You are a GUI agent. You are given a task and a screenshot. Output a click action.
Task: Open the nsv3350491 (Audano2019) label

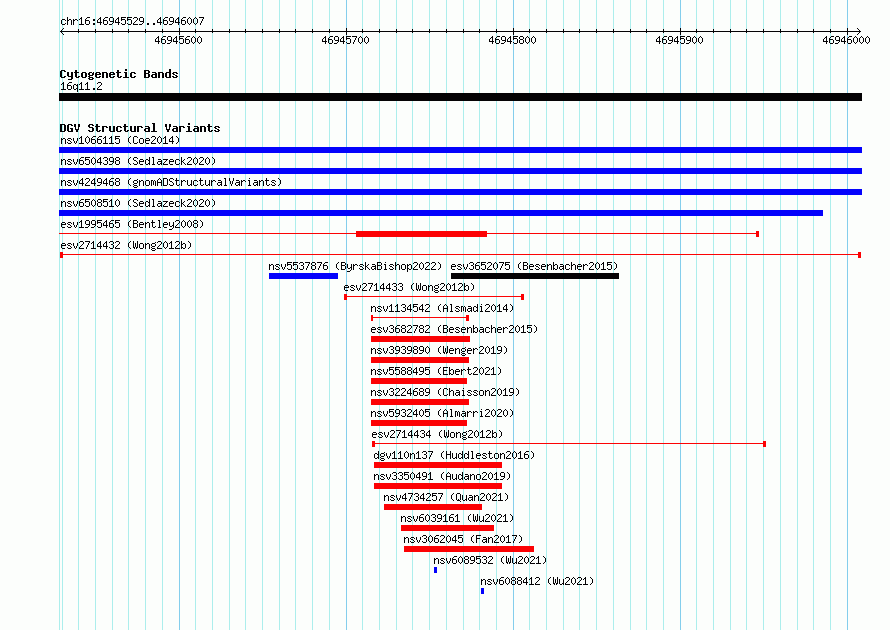tap(442, 476)
